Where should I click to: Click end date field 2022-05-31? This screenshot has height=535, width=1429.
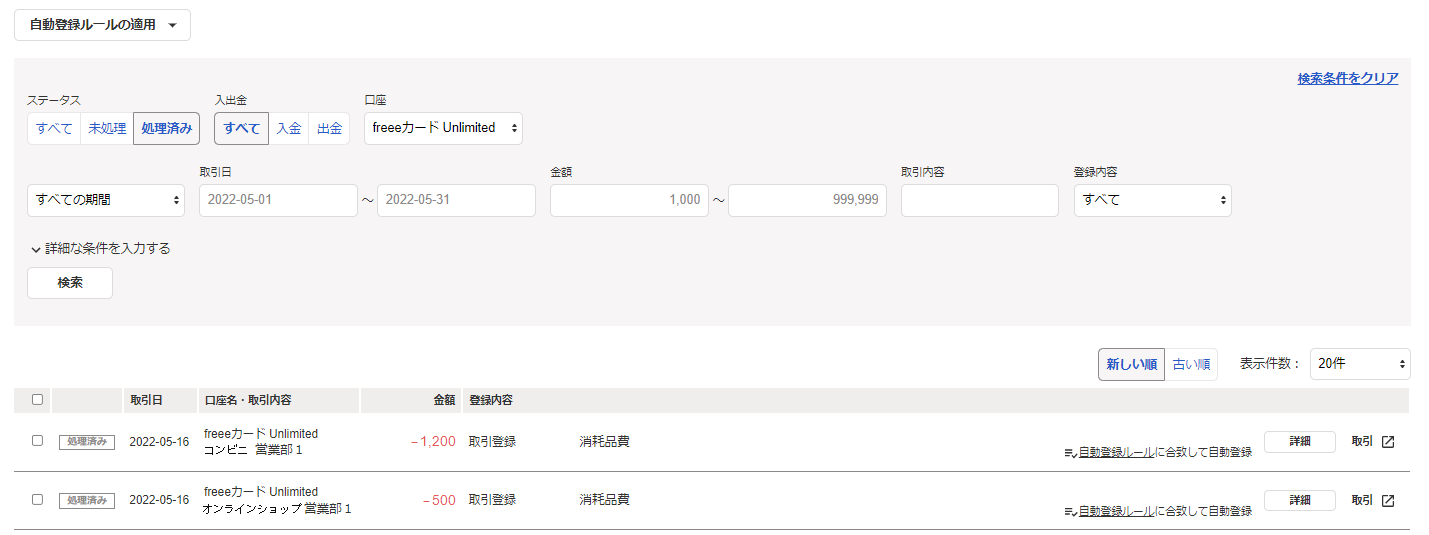click(x=456, y=200)
